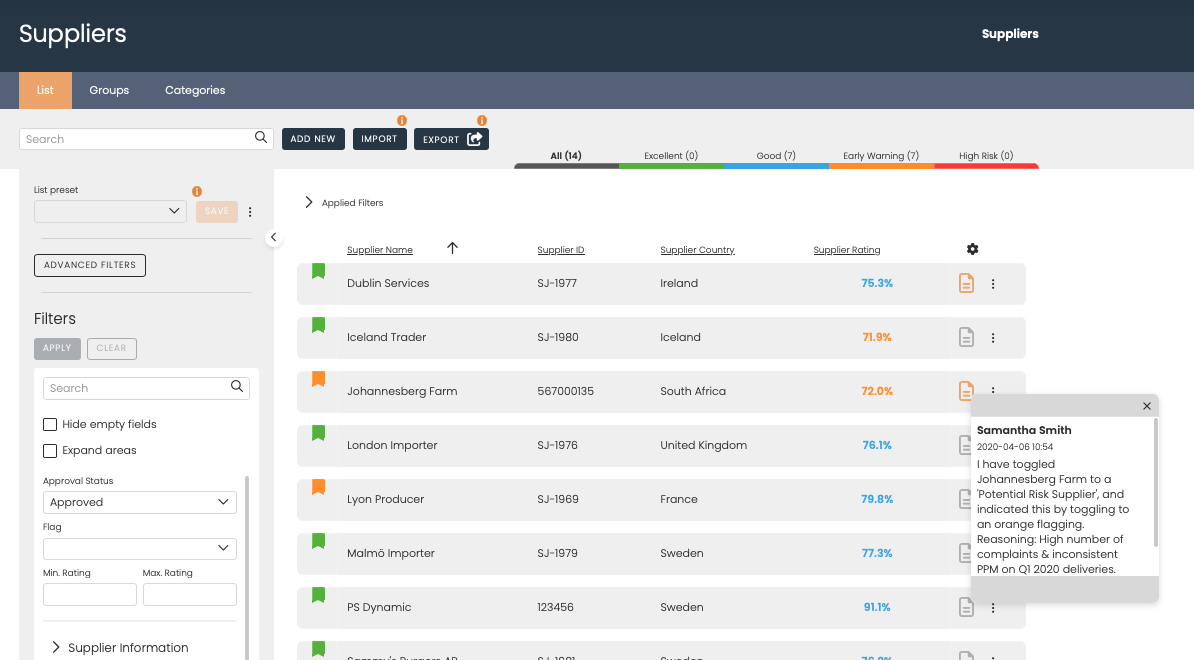Click the search magnifier icon in top search bar
The width and height of the screenshot is (1194, 660).
pos(260,138)
